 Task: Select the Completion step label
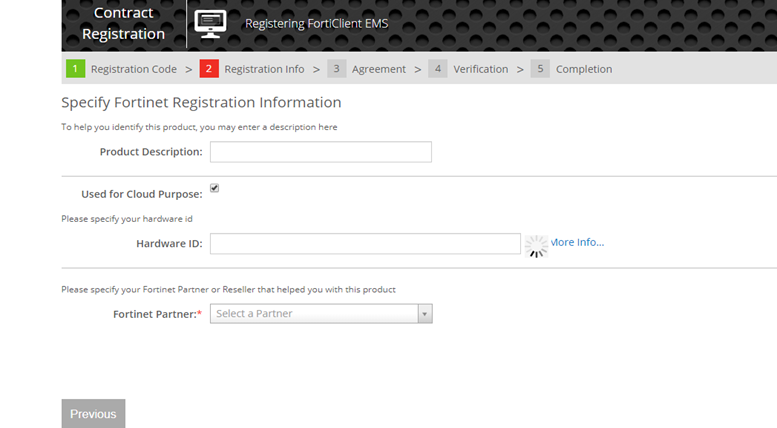click(584, 69)
